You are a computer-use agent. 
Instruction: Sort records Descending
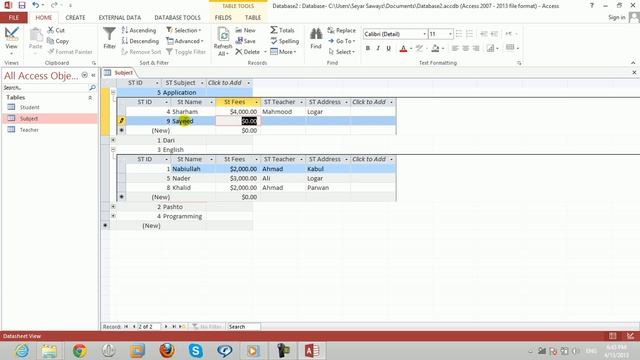(x=140, y=41)
